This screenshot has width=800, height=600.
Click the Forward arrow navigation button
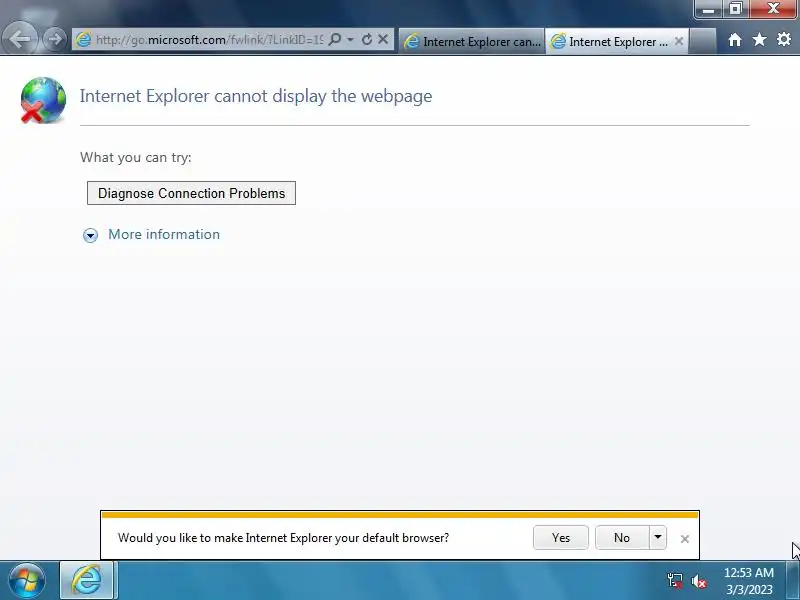tap(54, 39)
